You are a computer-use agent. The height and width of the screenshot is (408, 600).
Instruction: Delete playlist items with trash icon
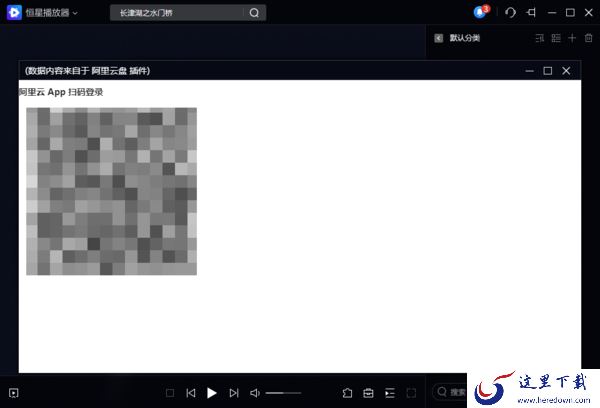tap(589, 38)
